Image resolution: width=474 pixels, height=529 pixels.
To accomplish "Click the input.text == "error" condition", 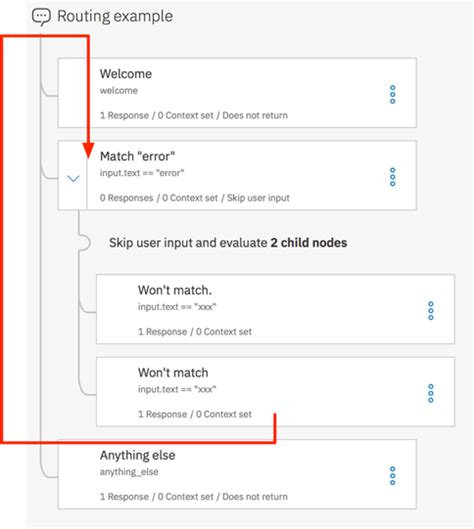I will [142, 173].
